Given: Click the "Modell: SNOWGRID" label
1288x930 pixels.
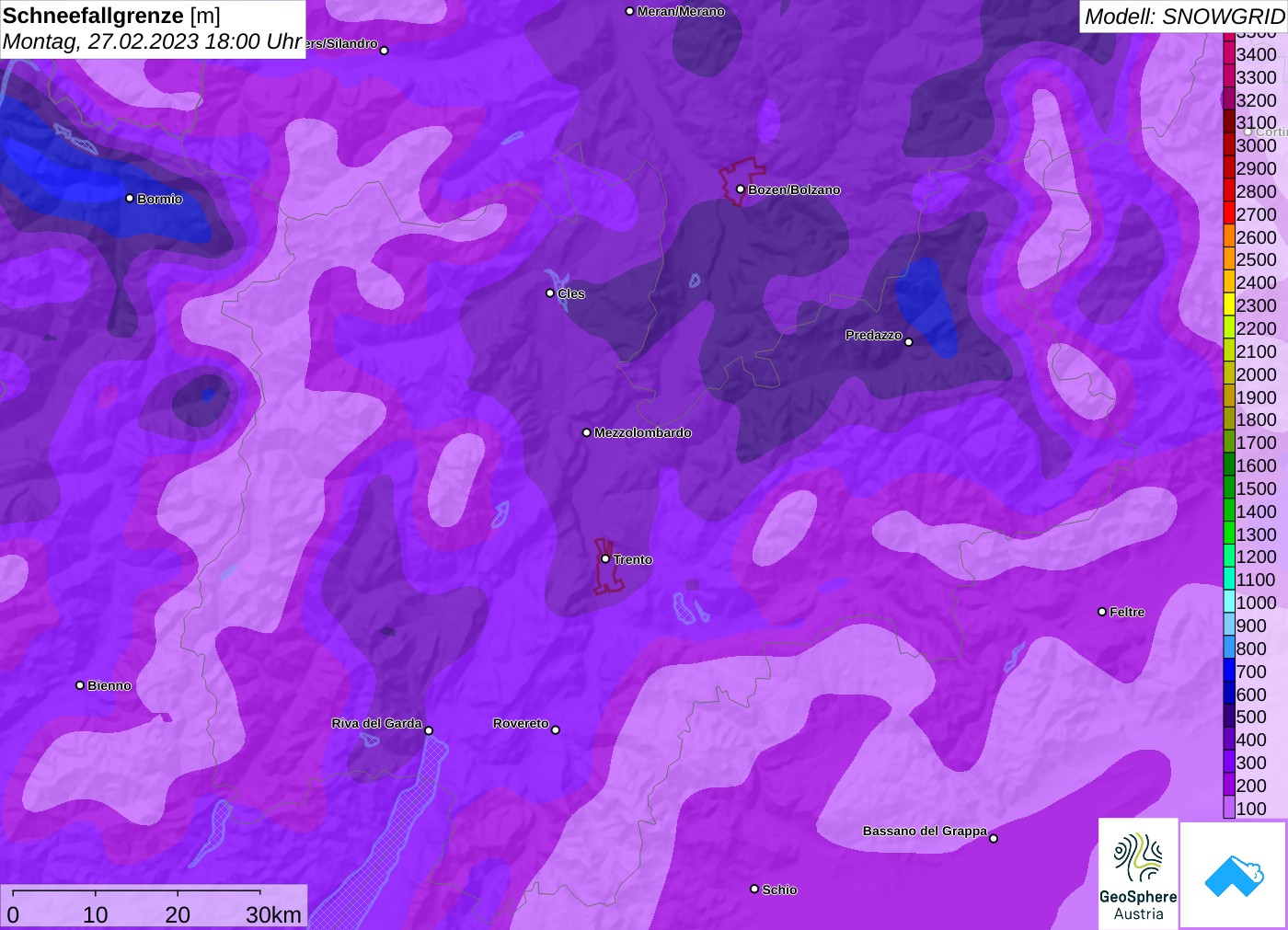Looking at the screenshot, I should pyautogui.click(x=1184, y=17).
